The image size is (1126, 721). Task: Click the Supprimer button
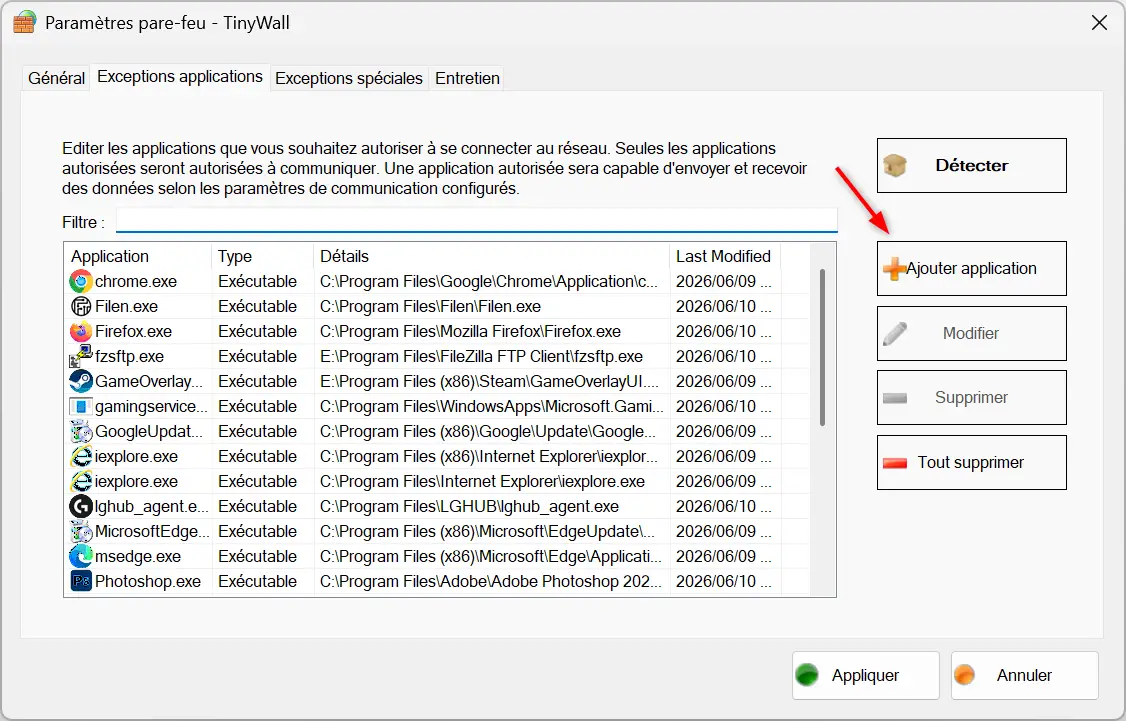972,398
